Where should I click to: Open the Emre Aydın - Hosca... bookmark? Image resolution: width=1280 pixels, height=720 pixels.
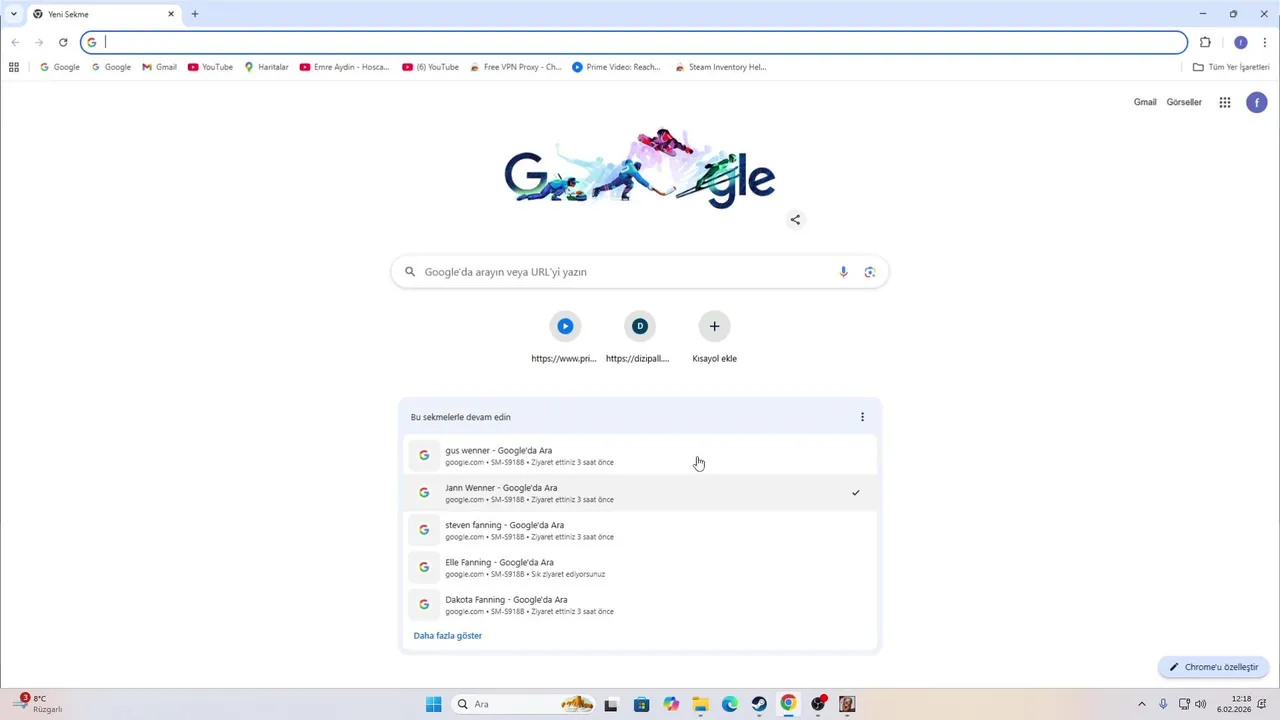tap(344, 67)
